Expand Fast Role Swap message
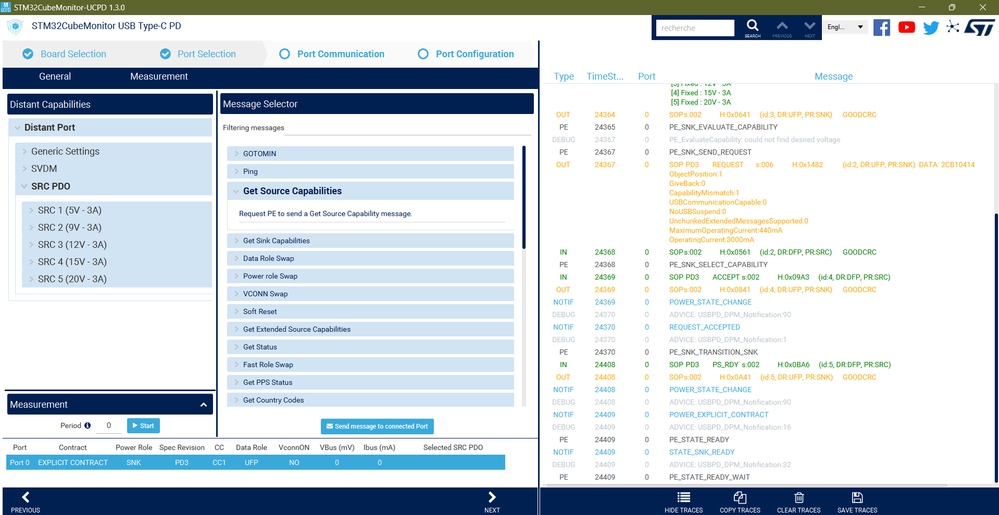The height and width of the screenshot is (515, 999). 370,365
